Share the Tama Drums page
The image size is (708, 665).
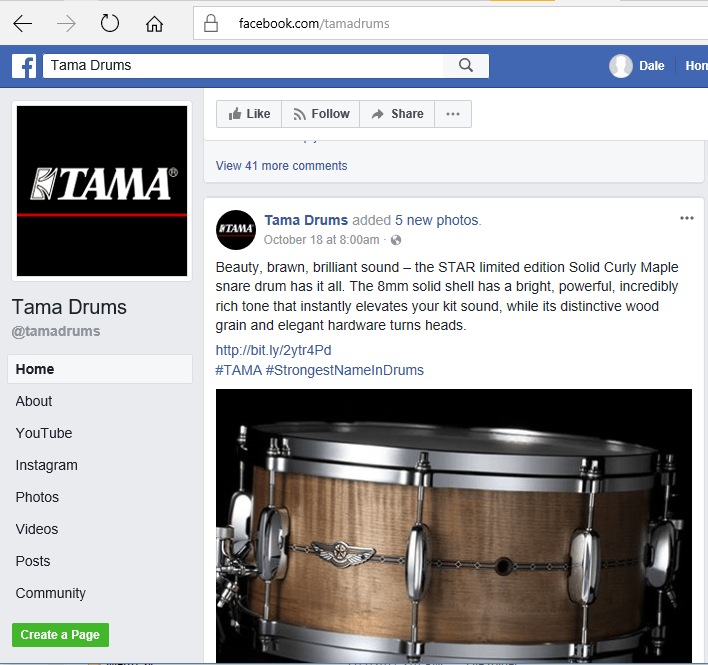click(397, 114)
